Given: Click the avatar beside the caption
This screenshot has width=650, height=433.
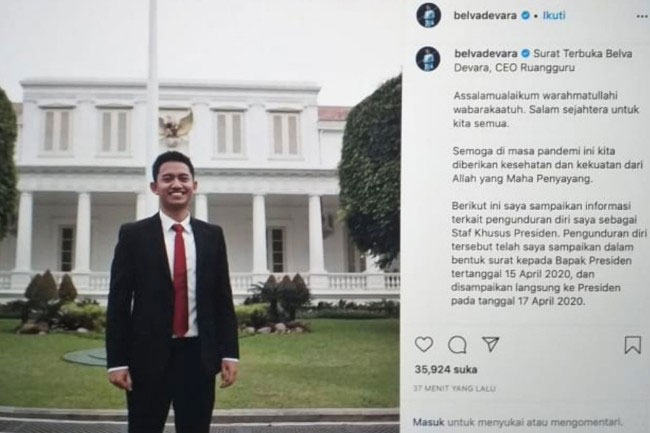Looking at the screenshot, I should point(428,59).
